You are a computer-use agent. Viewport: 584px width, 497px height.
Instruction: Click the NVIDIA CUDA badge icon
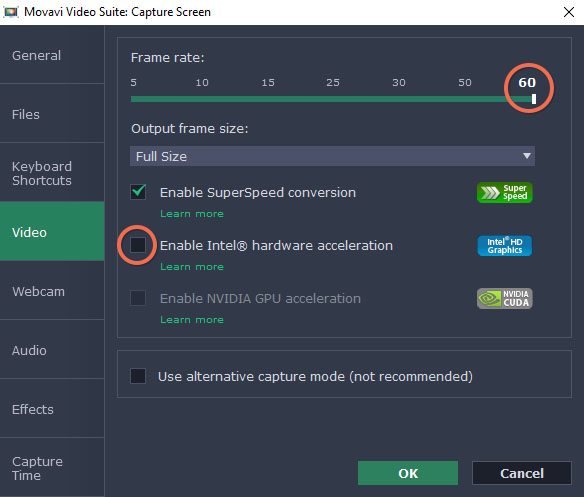tap(505, 298)
